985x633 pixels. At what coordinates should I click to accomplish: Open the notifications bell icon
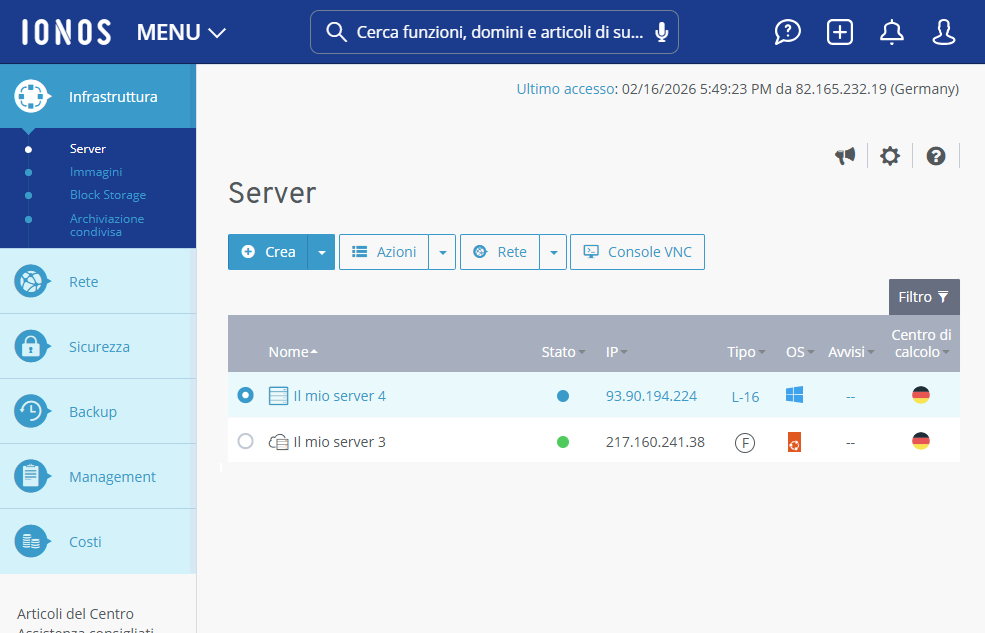(x=892, y=32)
